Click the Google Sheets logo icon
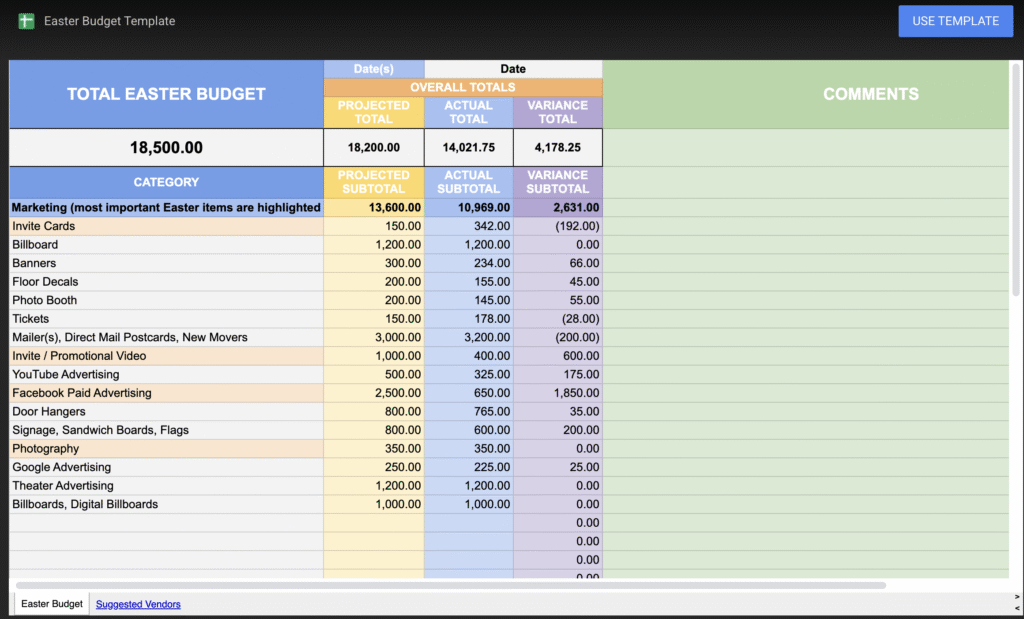This screenshot has width=1024, height=619. pos(26,21)
